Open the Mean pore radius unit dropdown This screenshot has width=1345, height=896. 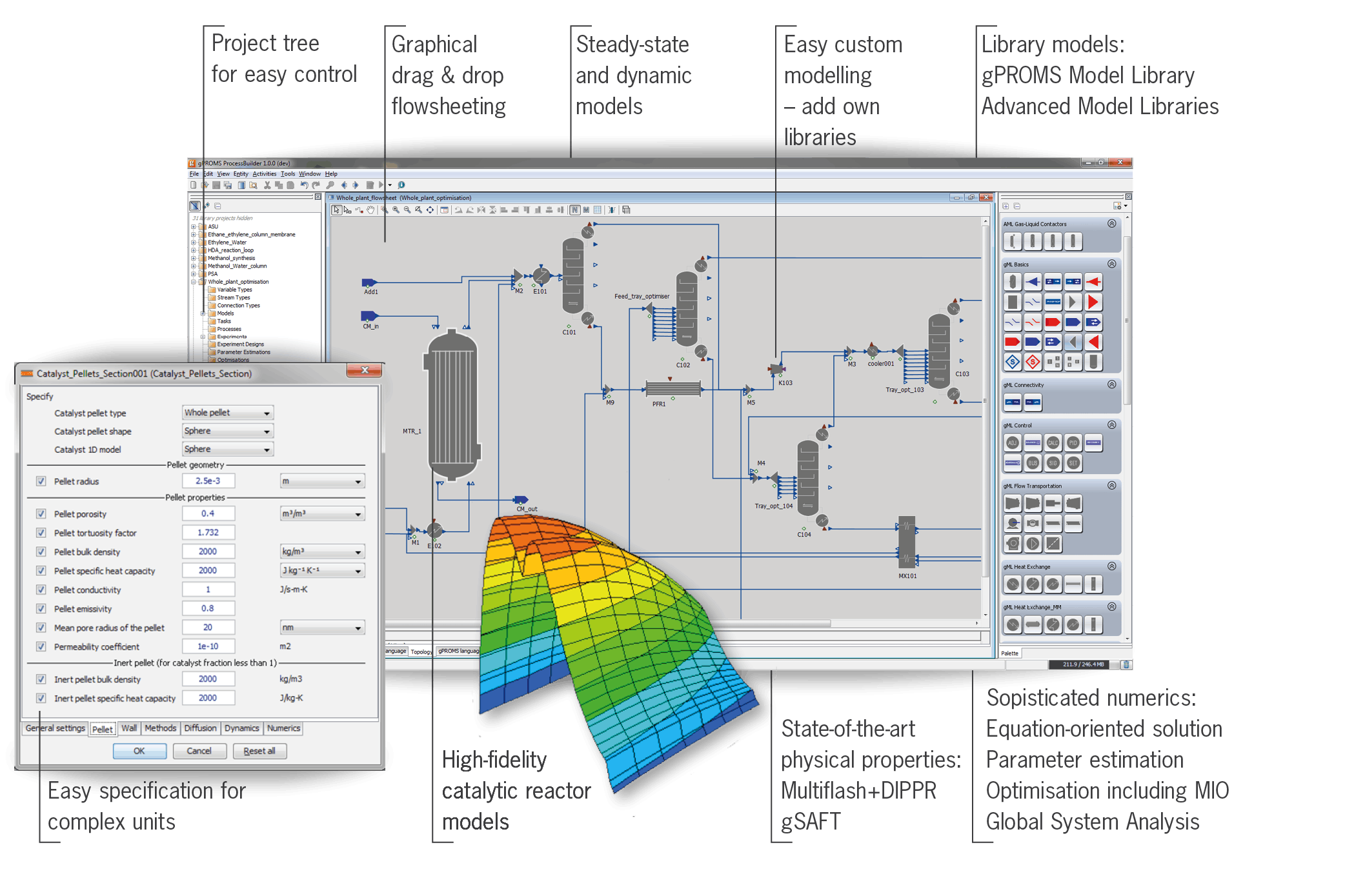click(322, 628)
